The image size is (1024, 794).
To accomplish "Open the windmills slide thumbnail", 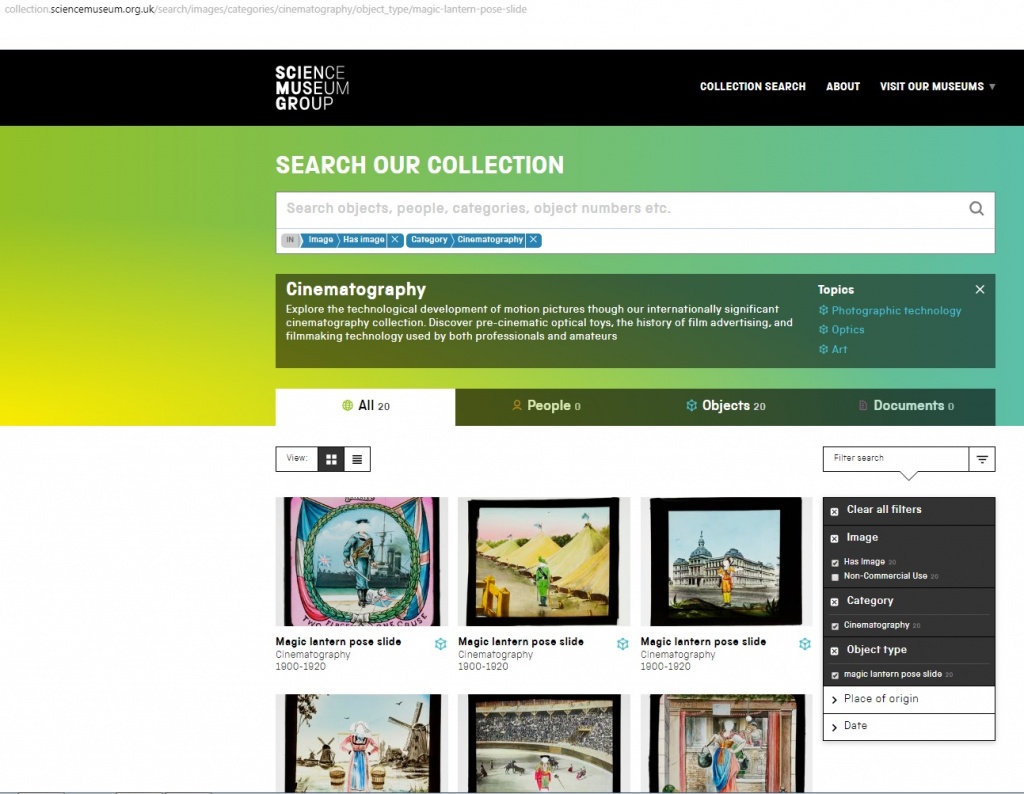I will point(362,743).
